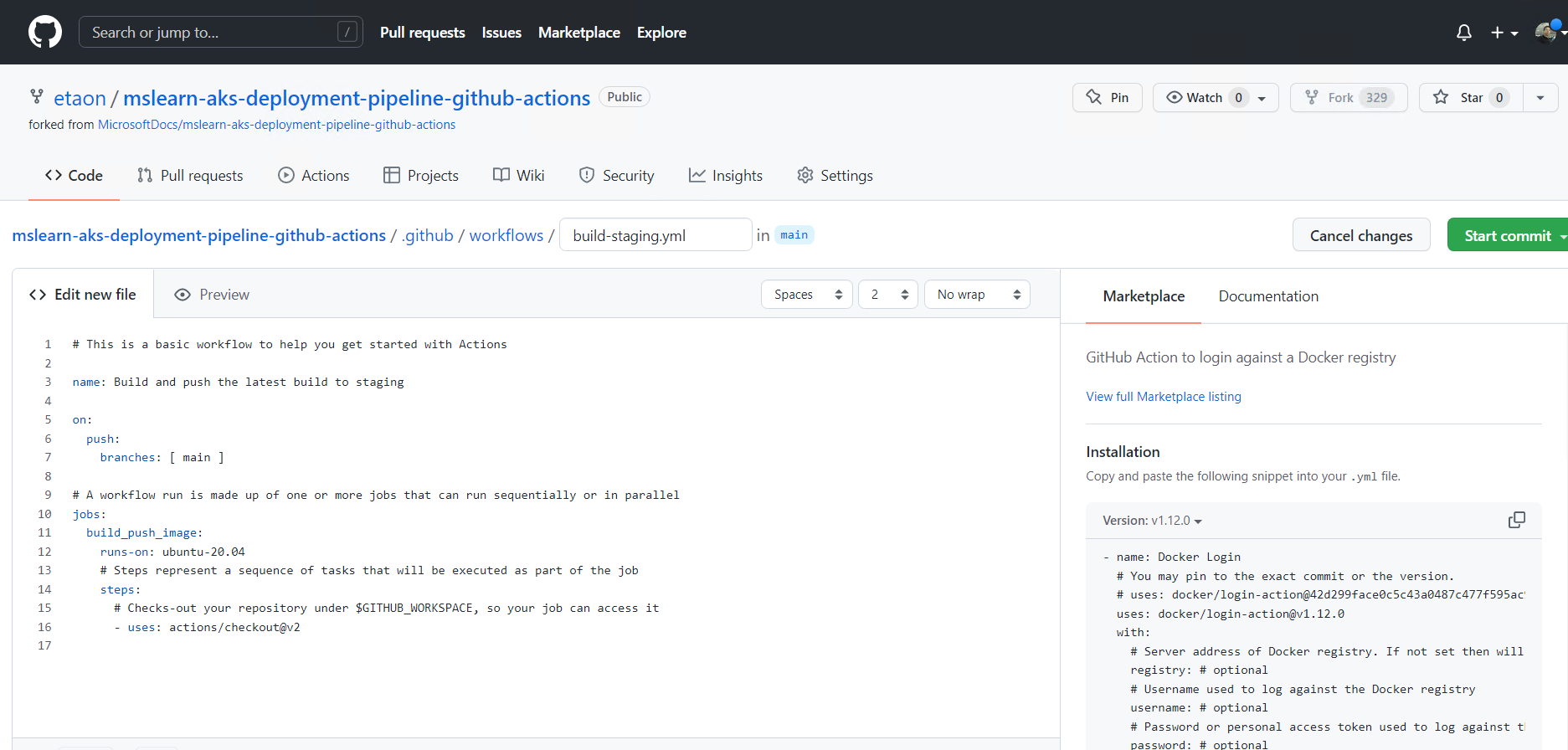The height and width of the screenshot is (750, 1568).
Task: Click editor line with runs-on: ubuntu-20.04
Action: click(172, 552)
